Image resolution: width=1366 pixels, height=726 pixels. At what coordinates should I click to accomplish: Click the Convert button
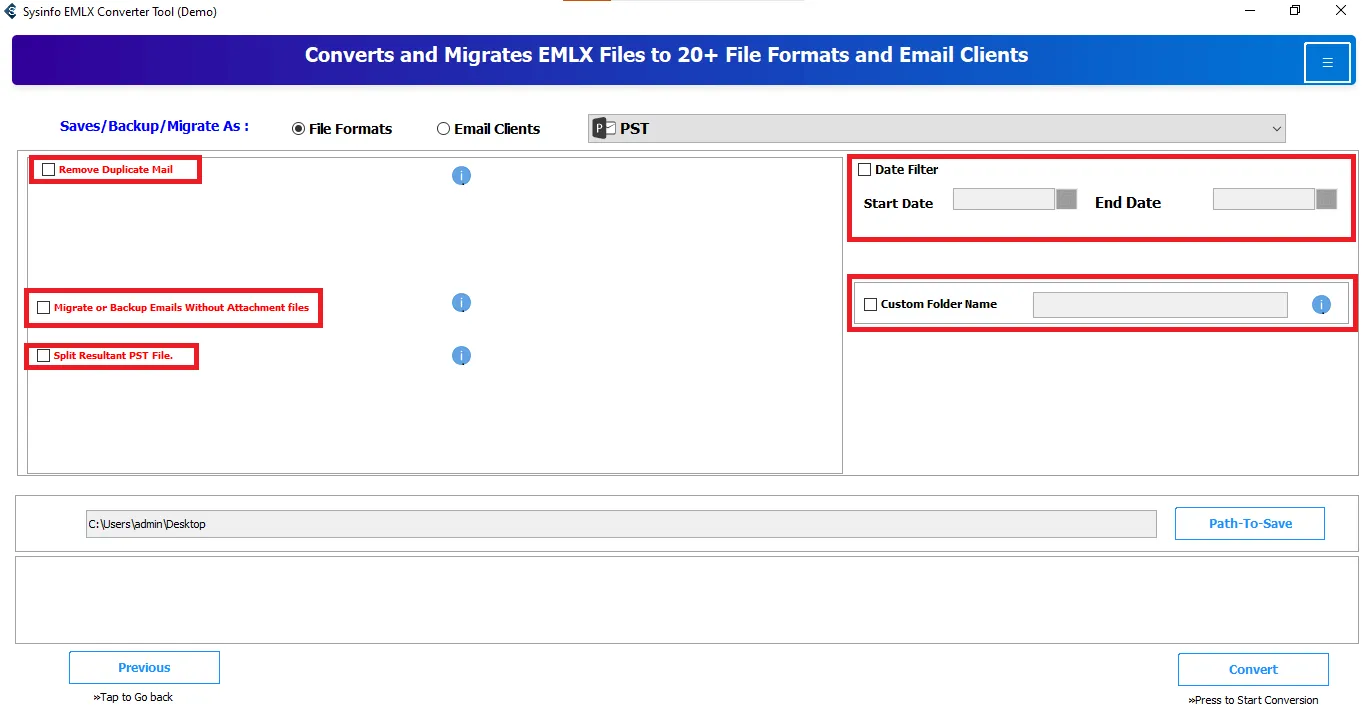pos(1253,670)
